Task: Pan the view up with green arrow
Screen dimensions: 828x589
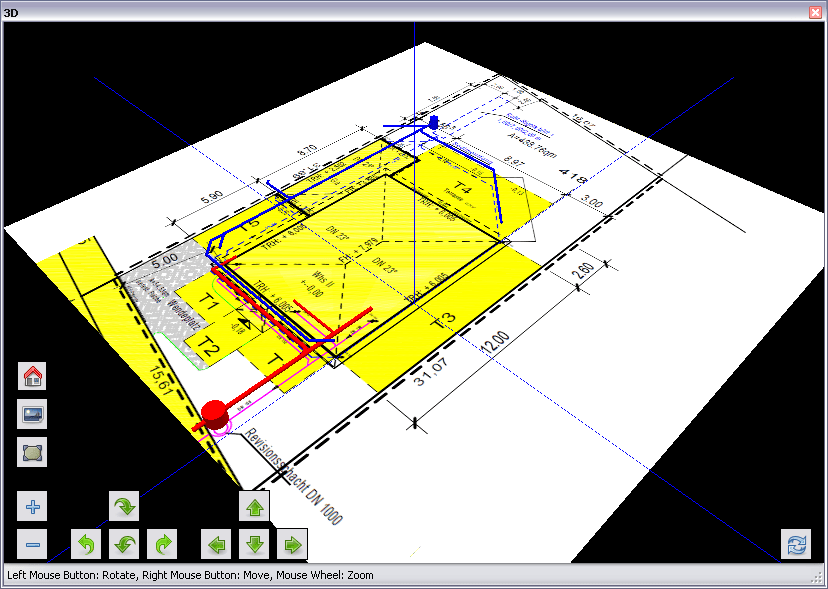Action: [x=254, y=507]
